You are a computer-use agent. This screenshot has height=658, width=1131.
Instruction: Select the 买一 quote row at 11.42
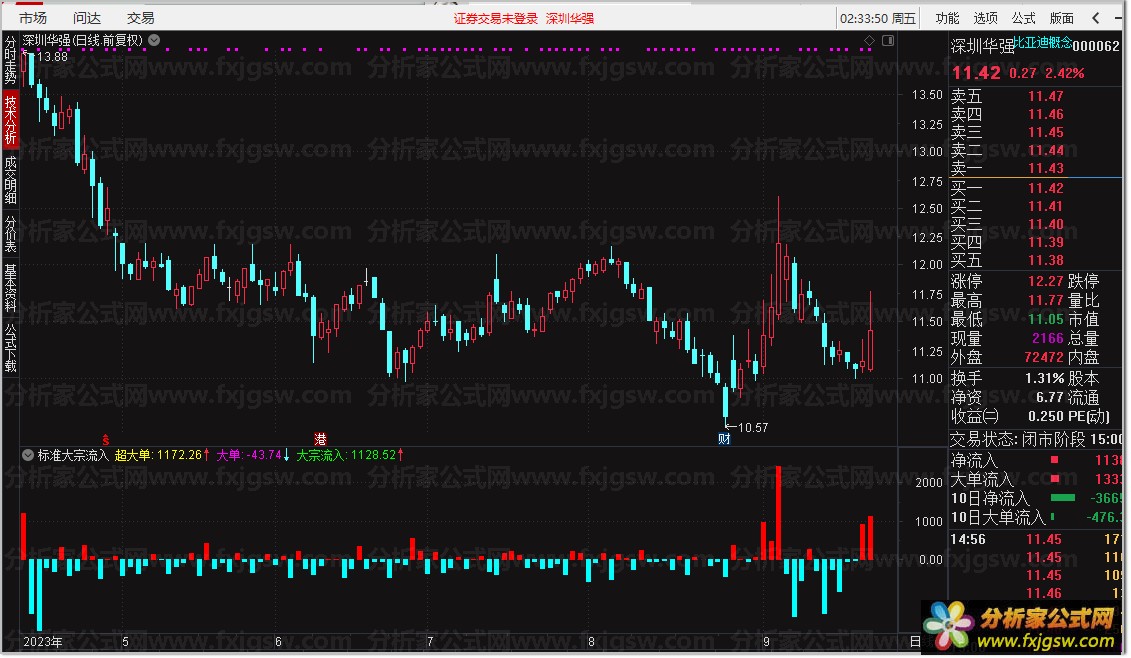click(x=1035, y=188)
